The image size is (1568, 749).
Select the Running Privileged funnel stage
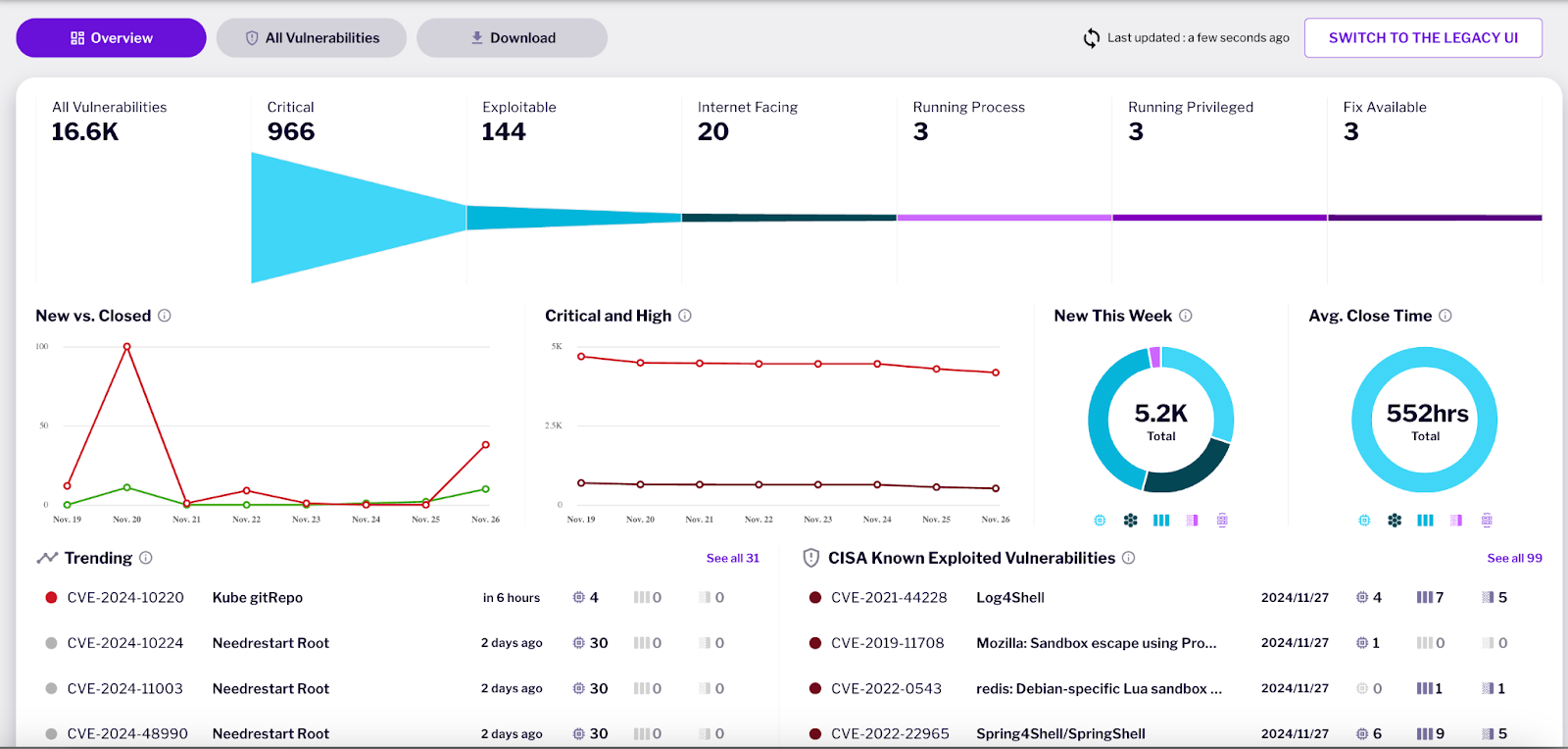point(1219,189)
